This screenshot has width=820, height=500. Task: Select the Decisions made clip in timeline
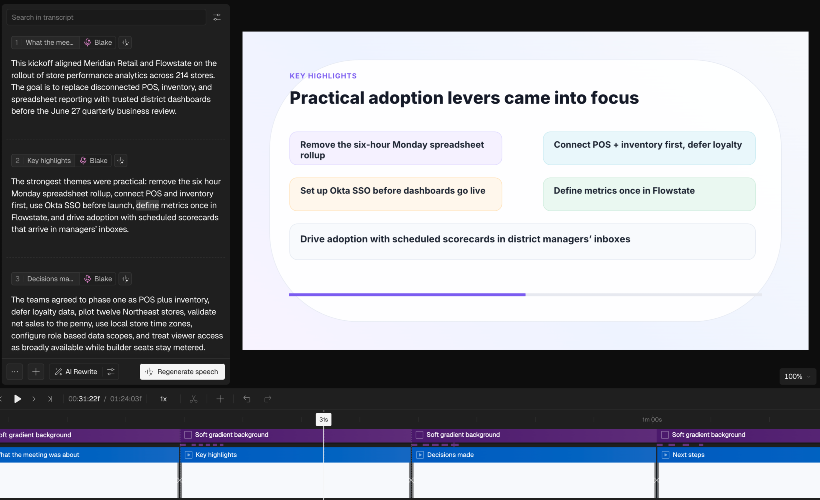point(534,455)
